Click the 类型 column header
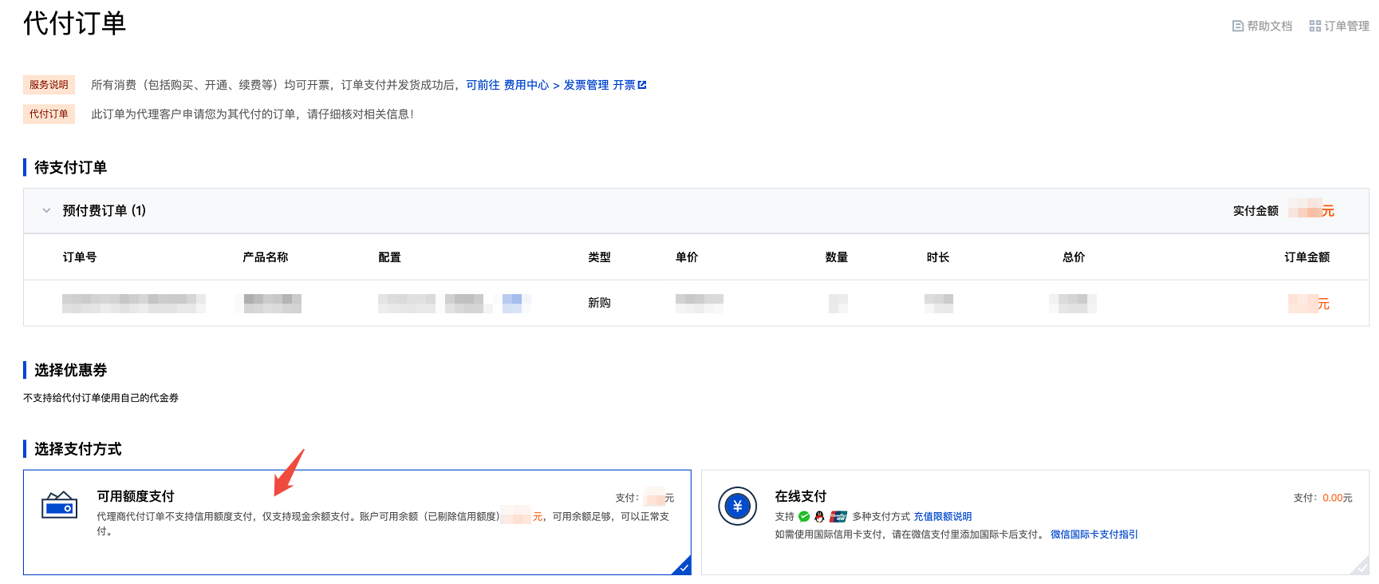This screenshot has width=1379, height=584. point(599,257)
